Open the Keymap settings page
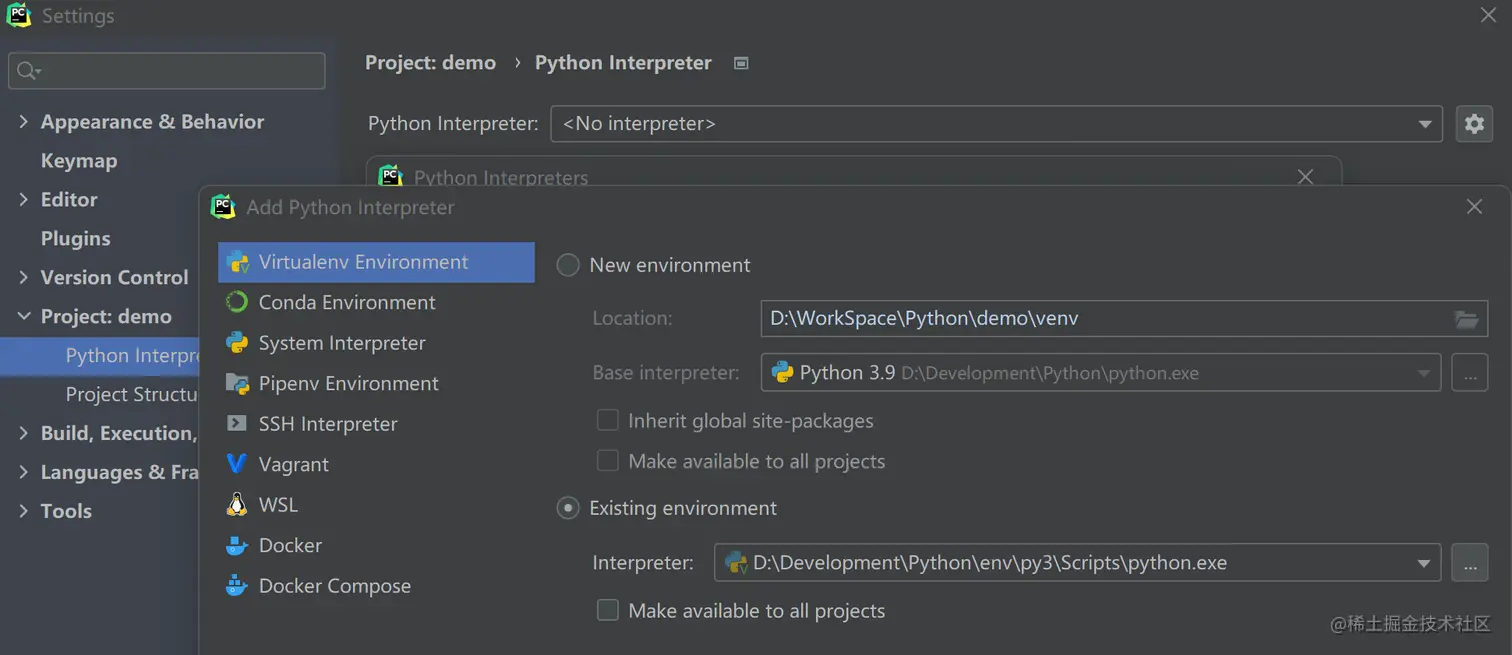The width and height of the screenshot is (1512, 655). click(x=78, y=161)
